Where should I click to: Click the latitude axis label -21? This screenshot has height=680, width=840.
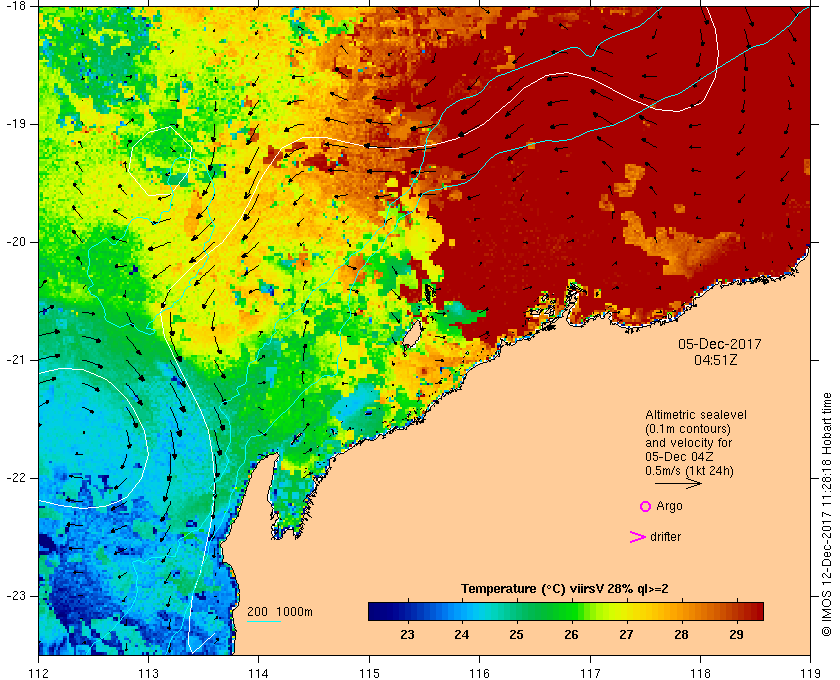pyautogui.click(x=14, y=360)
